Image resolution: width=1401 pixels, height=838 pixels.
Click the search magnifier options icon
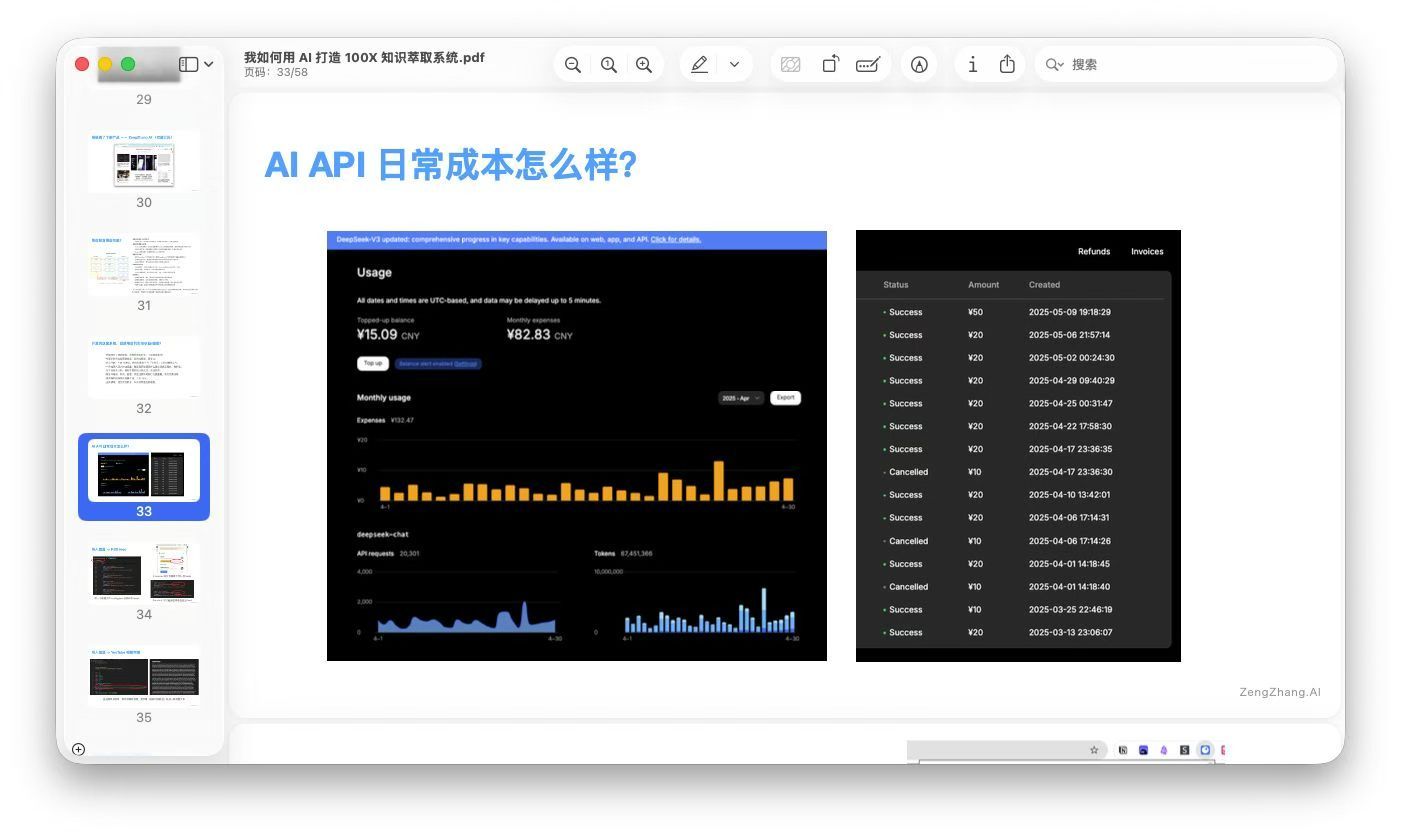click(1054, 64)
